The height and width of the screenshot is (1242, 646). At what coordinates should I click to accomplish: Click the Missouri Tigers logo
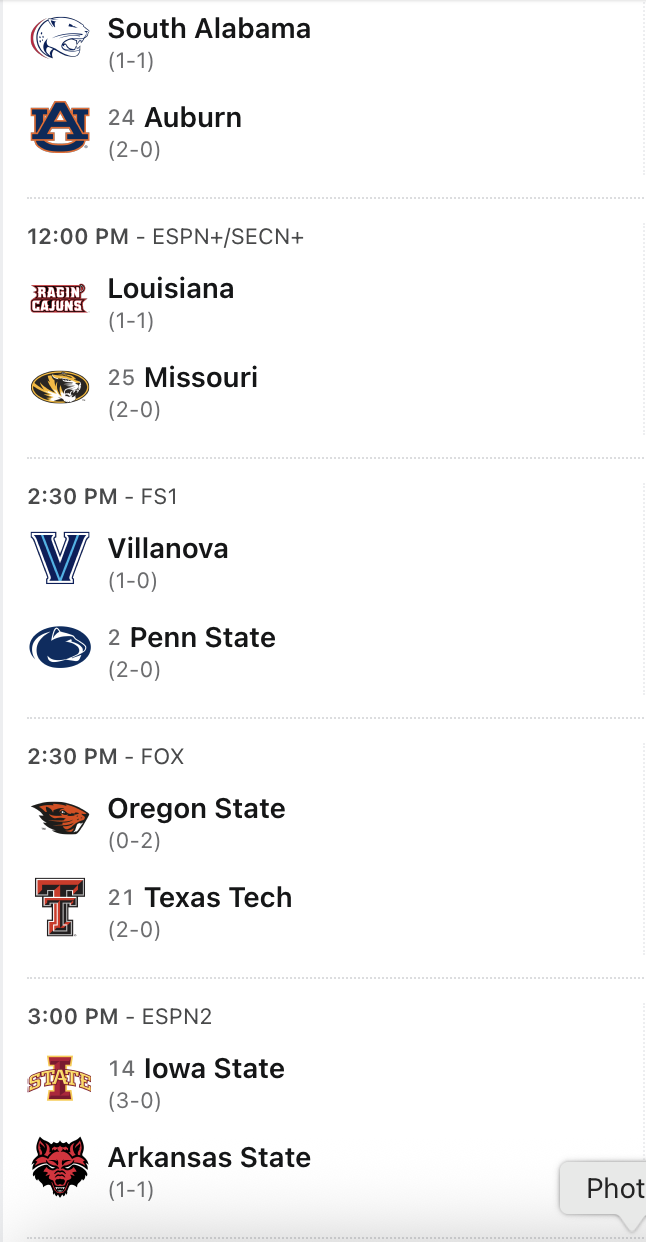point(59,388)
